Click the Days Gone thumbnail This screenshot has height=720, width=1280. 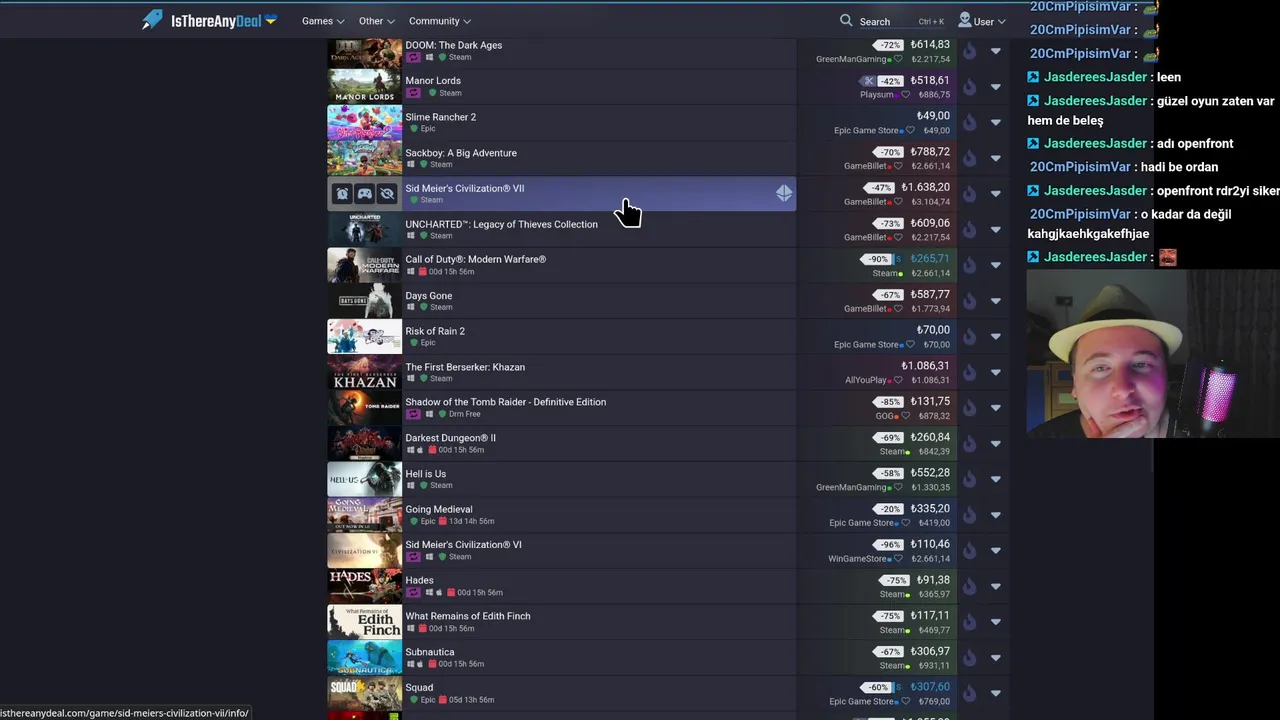click(x=364, y=301)
